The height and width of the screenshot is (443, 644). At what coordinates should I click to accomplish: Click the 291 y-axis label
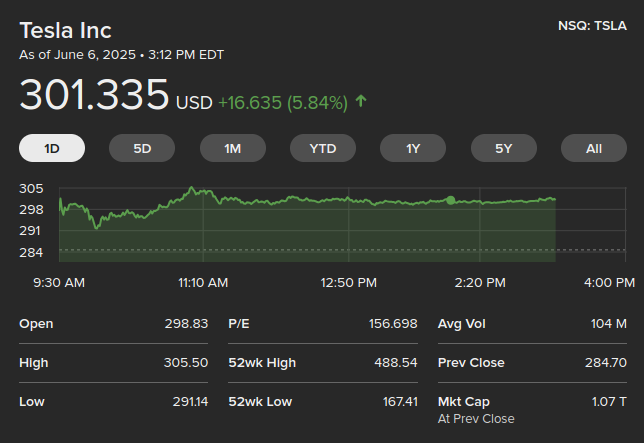coord(30,231)
